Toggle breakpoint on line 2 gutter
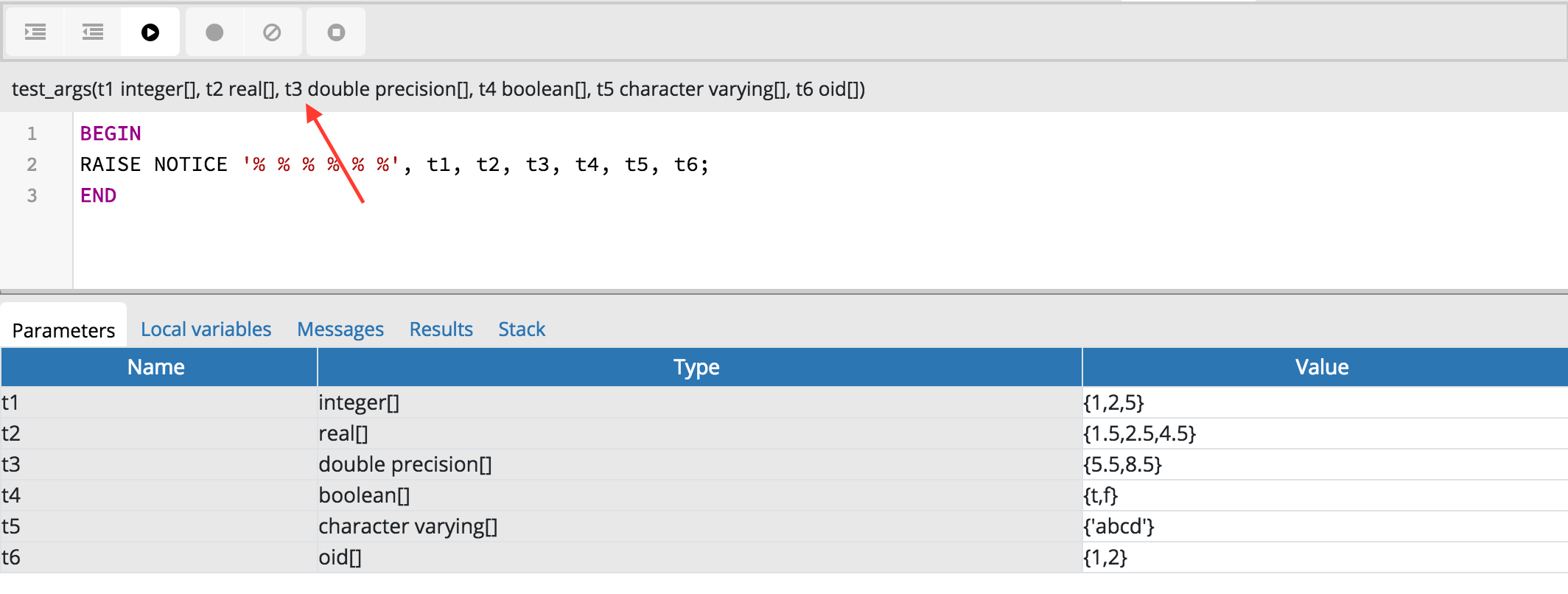Viewport: 1568px width, 594px height. coord(32,164)
